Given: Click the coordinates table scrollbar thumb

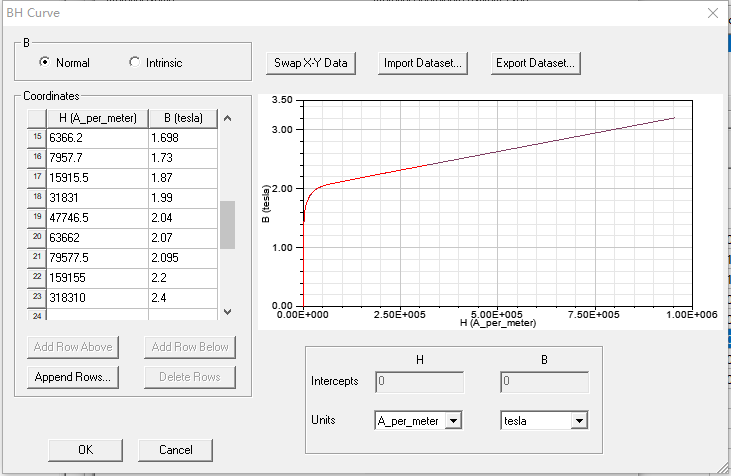Looking at the screenshot, I should pyautogui.click(x=227, y=224).
